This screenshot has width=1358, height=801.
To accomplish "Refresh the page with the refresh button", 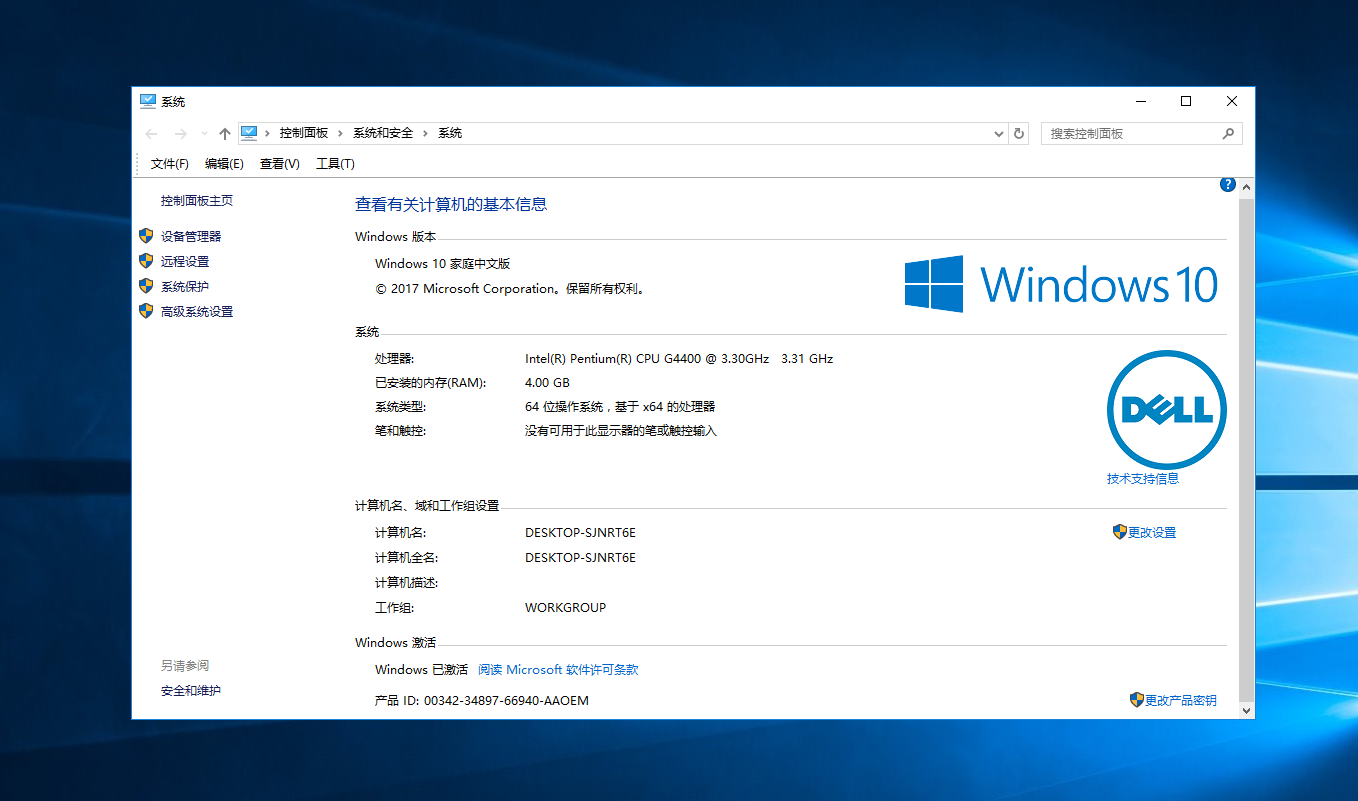I will coord(1019,133).
